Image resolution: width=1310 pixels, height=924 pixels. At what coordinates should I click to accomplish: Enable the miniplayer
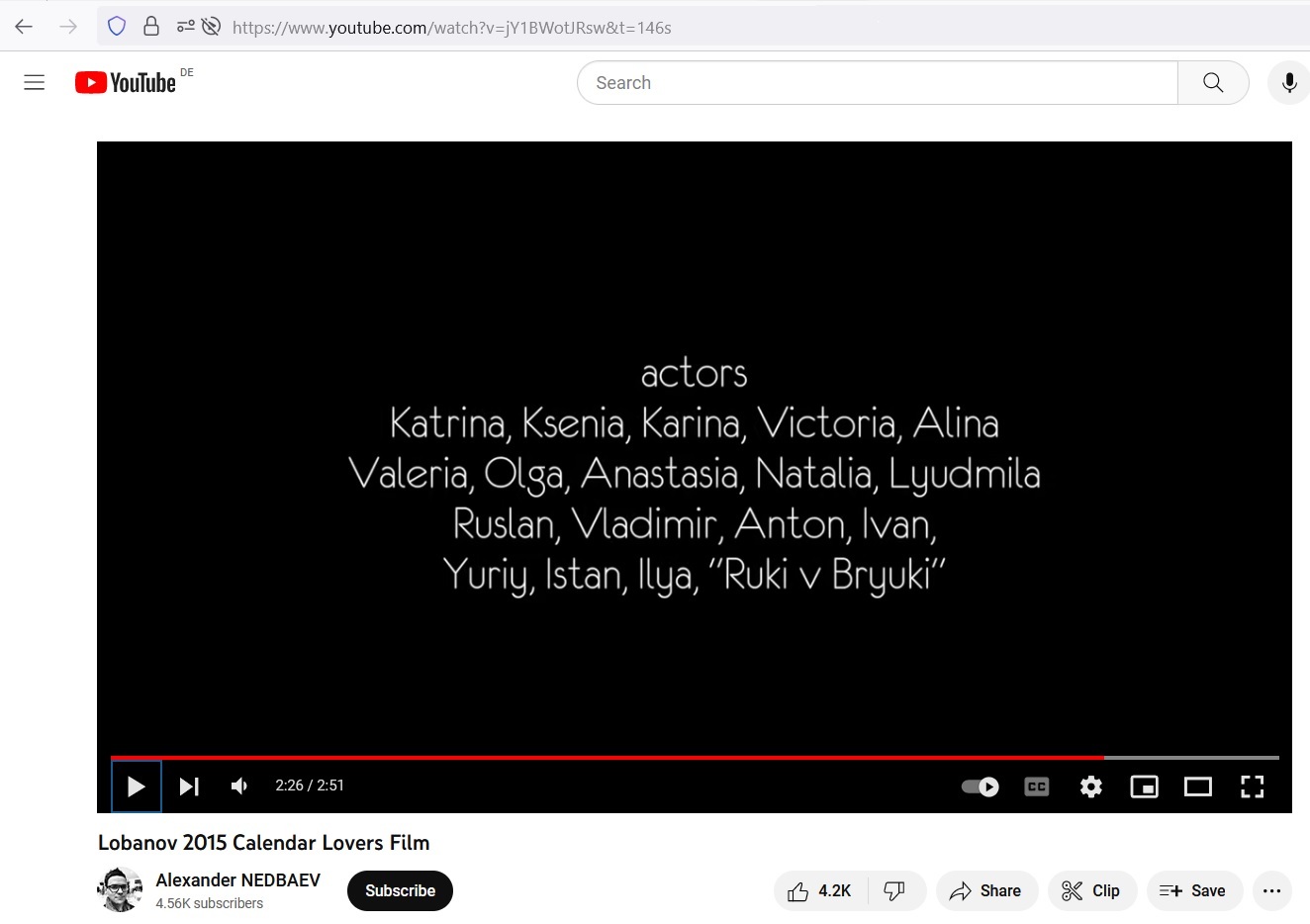click(1145, 786)
